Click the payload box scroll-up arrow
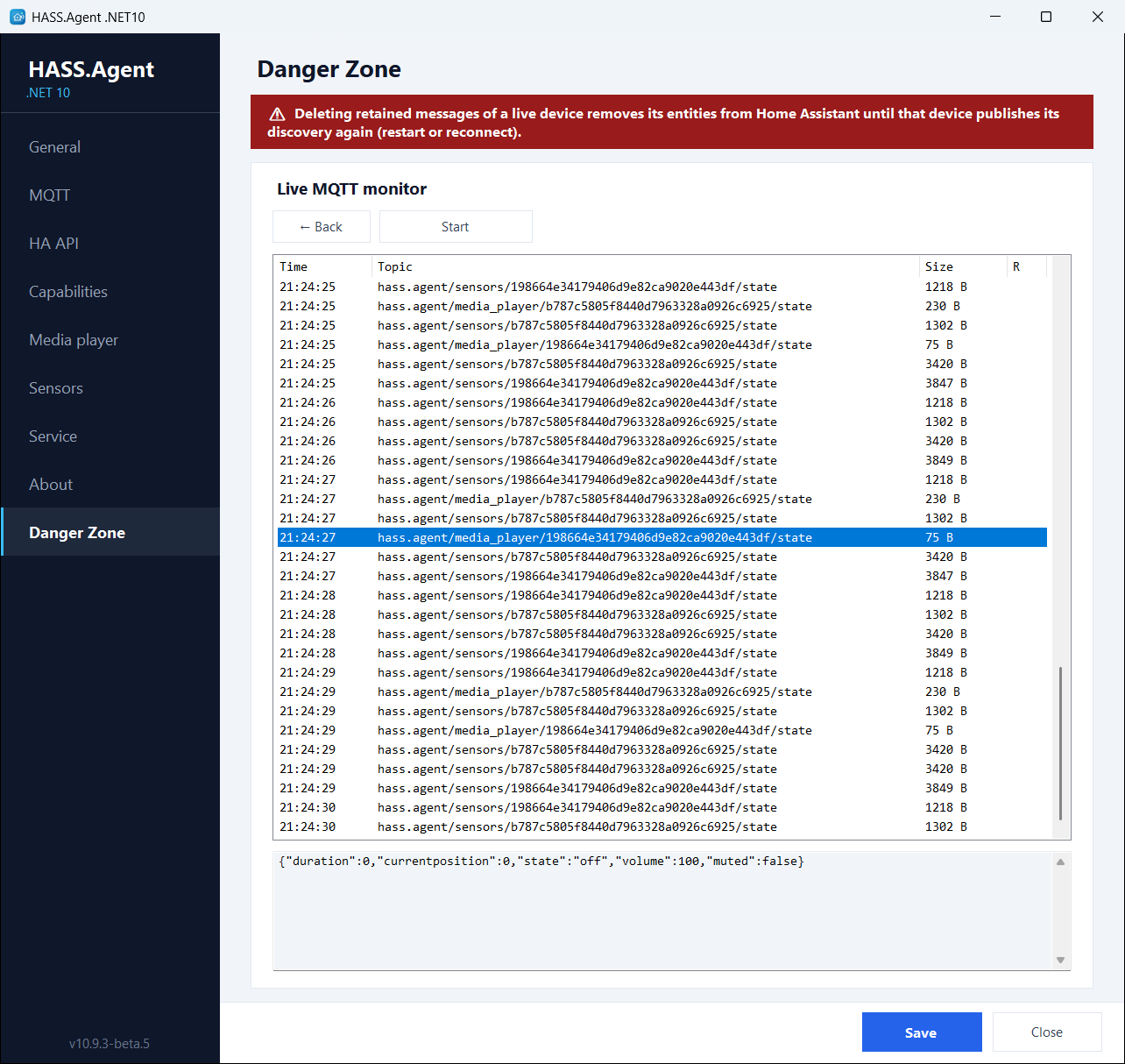Screen dimensions: 1125x1064 point(1060,862)
